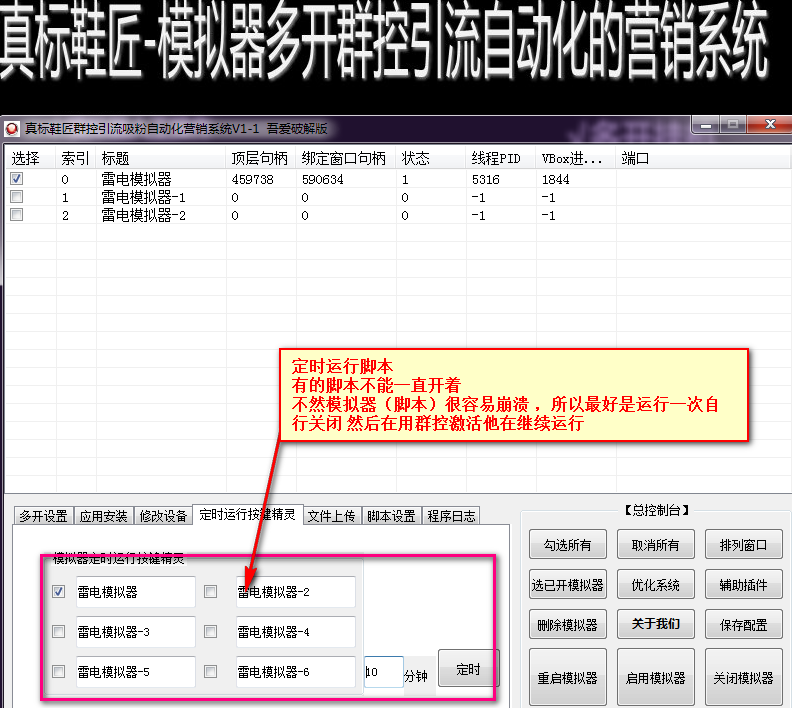Enable timed-run checkbox for 雷电模拟器-3
The width and height of the screenshot is (792, 708).
59,631
